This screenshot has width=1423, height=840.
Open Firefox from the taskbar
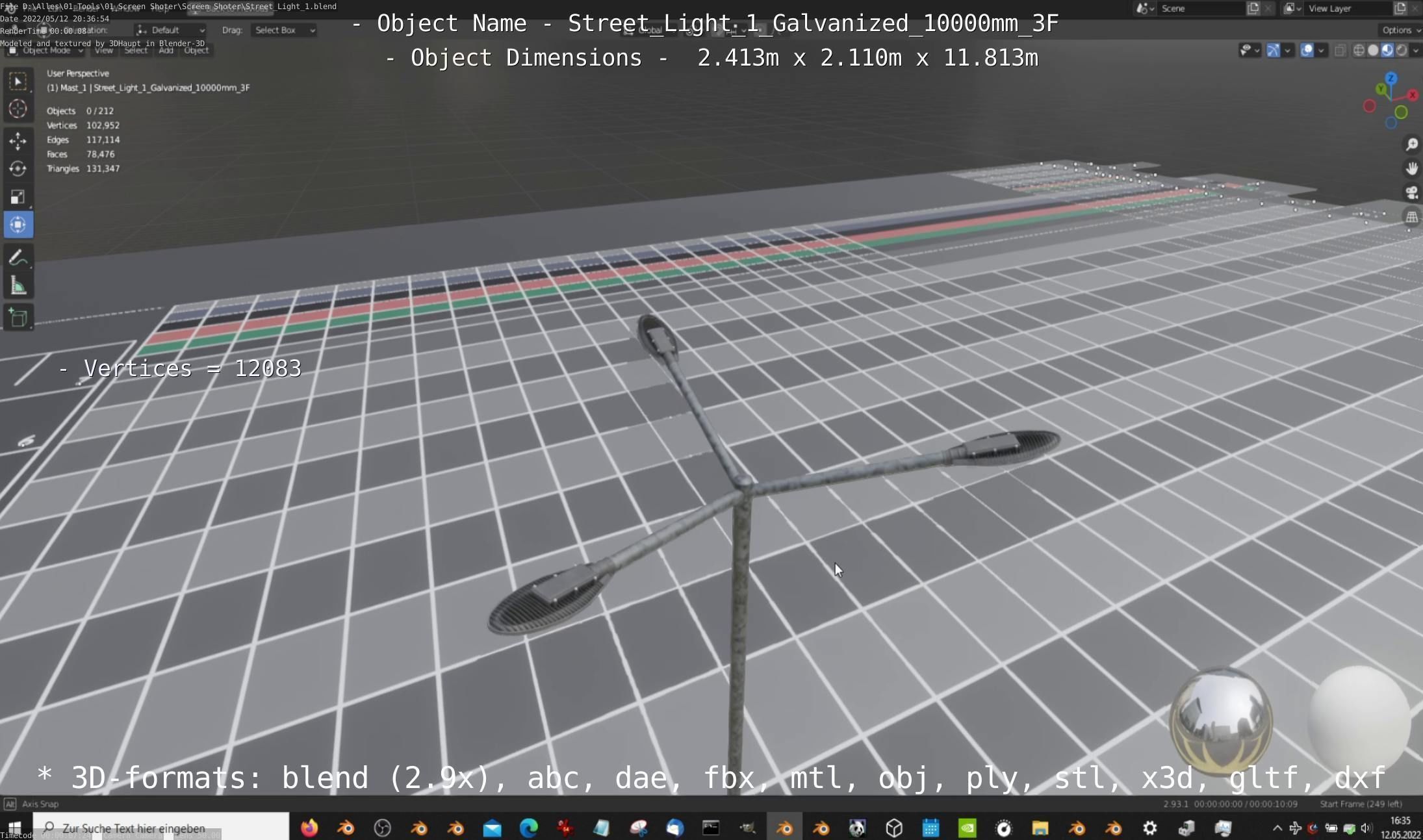click(309, 828)
